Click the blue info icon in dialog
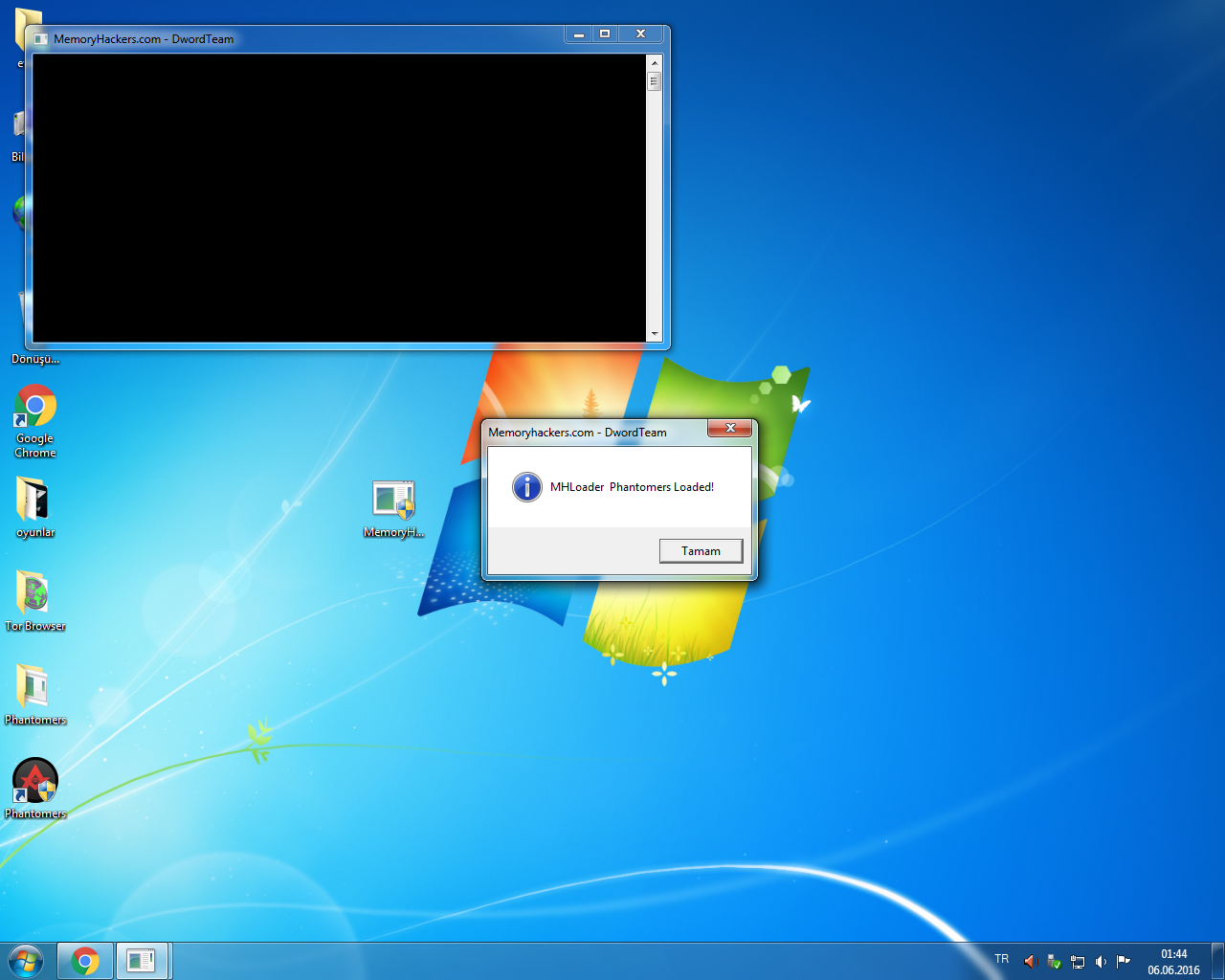The height and width of the screenshot is (980, 1225). click(527, 487)
